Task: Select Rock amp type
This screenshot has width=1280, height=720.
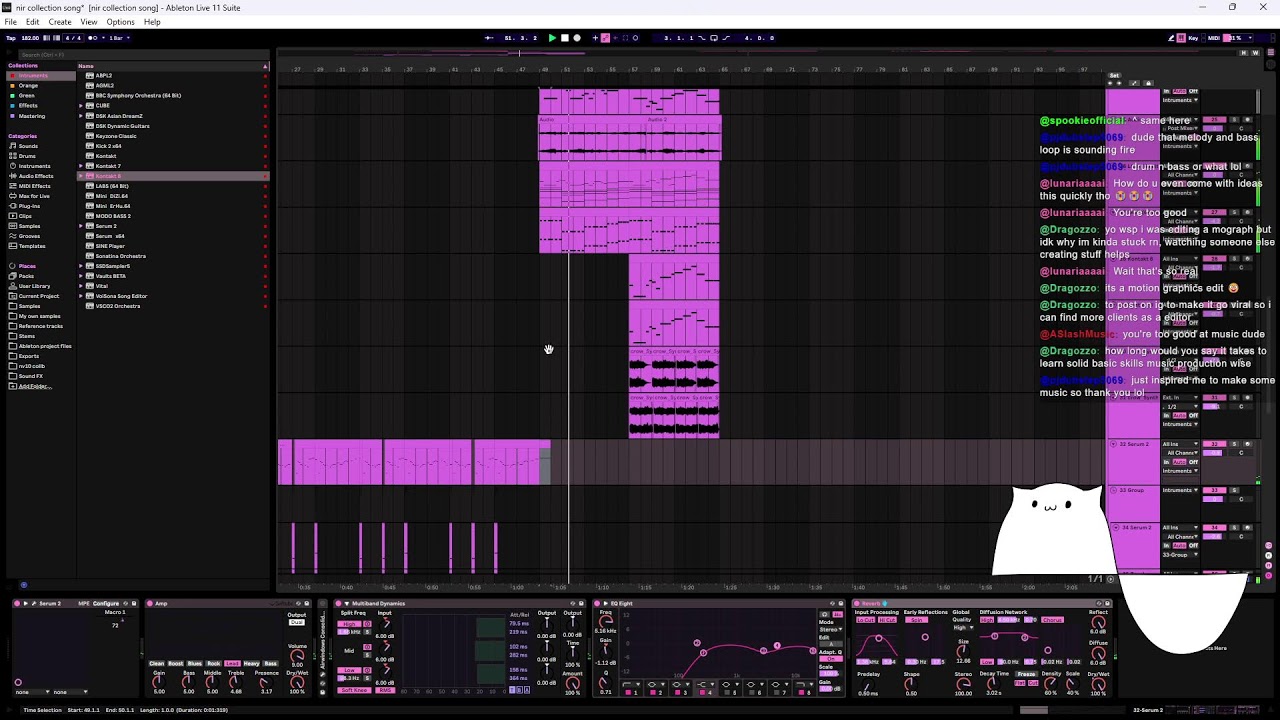Action: 213,663
